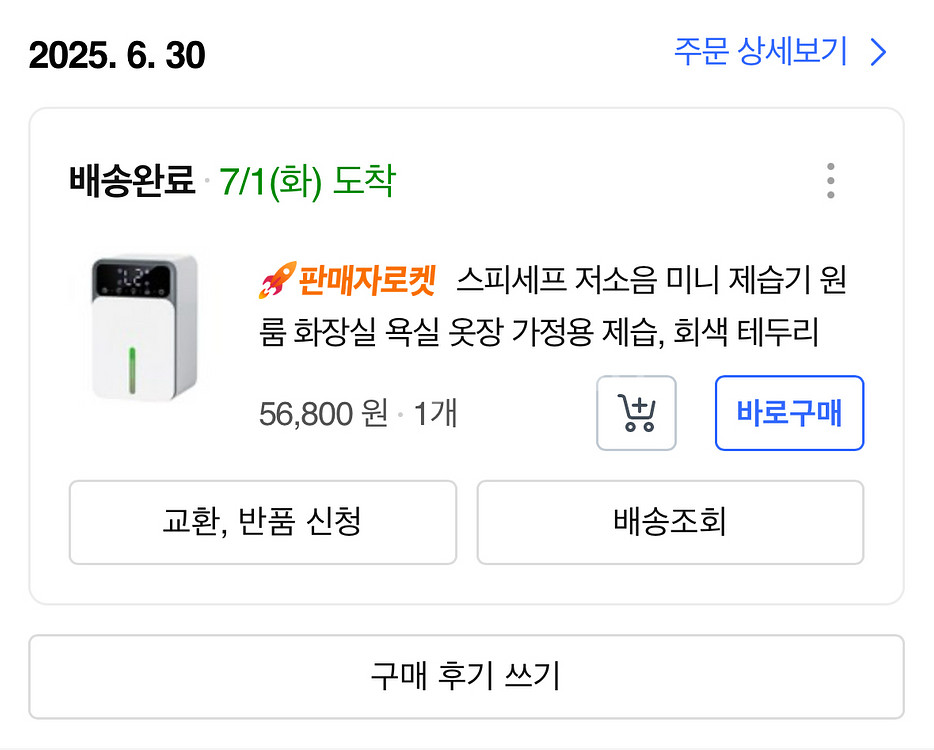Click the 판매자로켓 seller rocket label

(366, 282)
